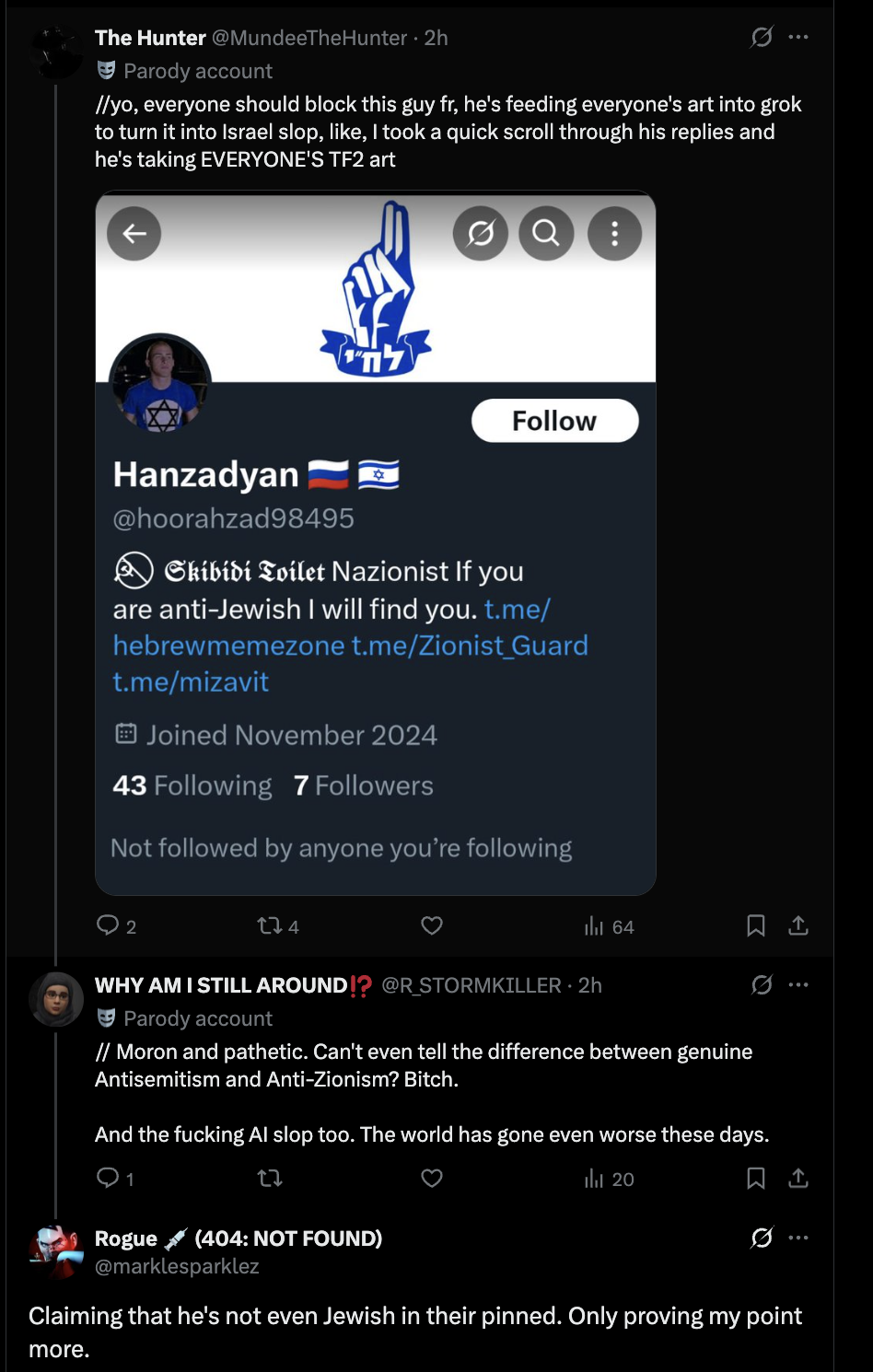The height and width of the screenshot is (1372, 873).
Task: Open @marklesparklez profile handle
Action: [x=177, y=1266]
